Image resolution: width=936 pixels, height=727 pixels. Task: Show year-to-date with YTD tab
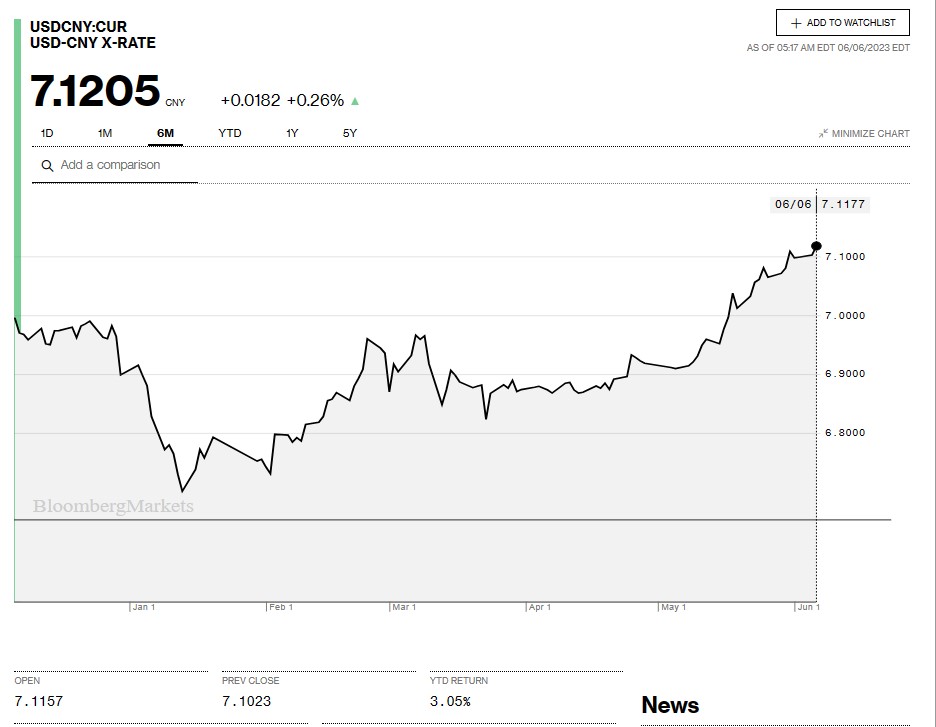(230, 133)
